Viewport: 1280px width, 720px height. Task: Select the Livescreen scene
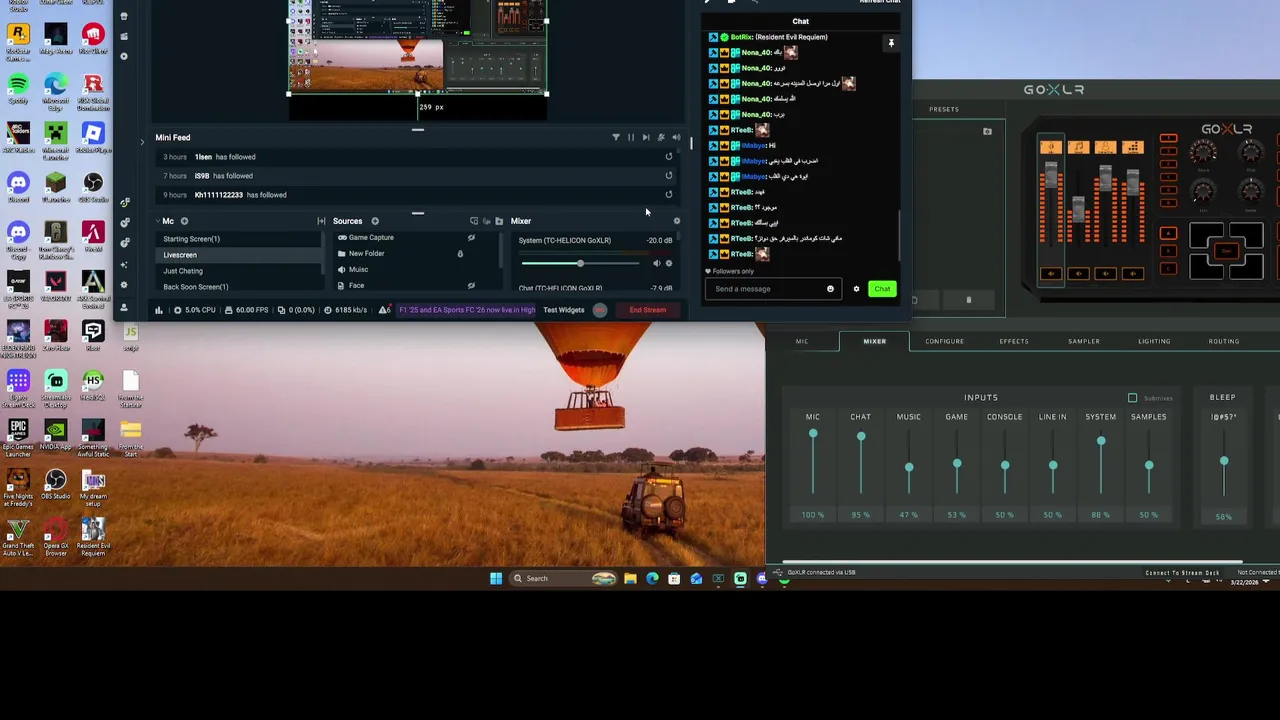point(240,255)
